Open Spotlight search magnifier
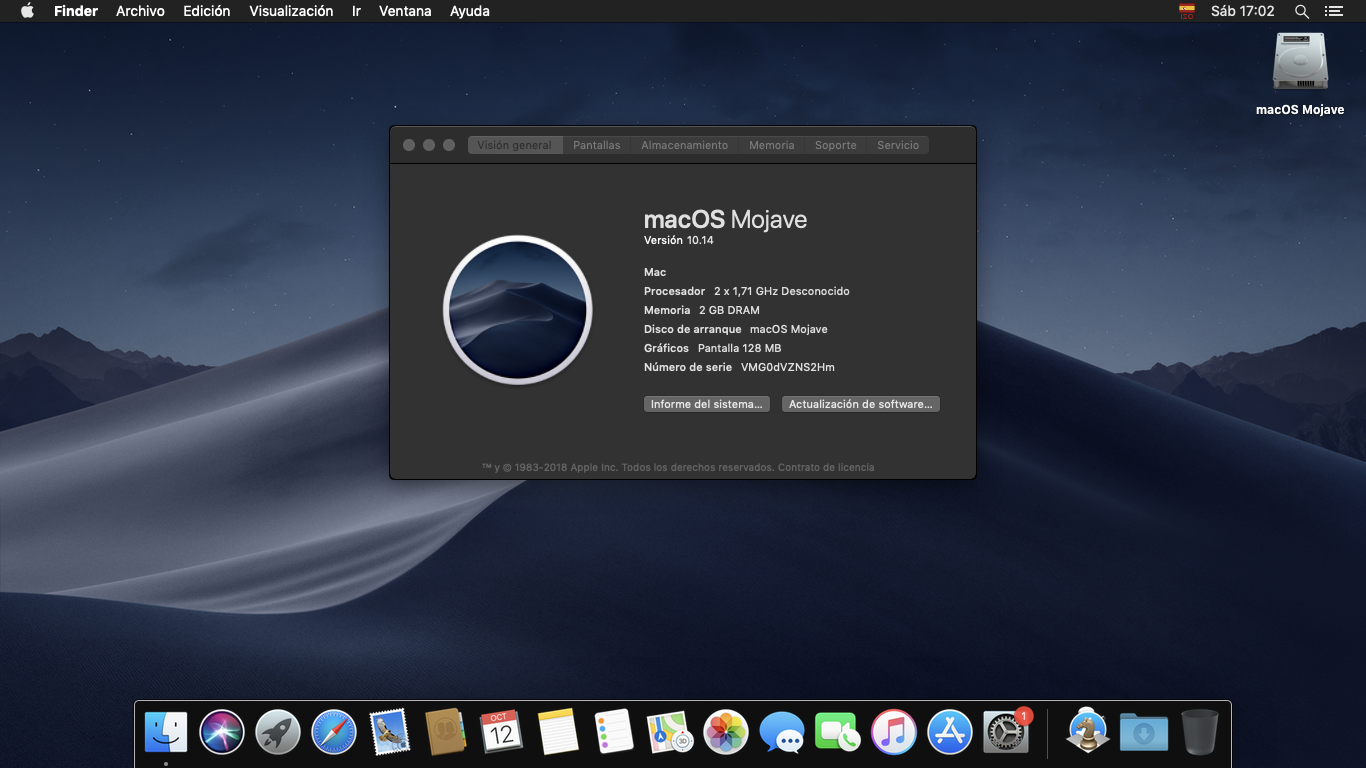The height and width of the screenshot is (768, 1366). 1302,11
